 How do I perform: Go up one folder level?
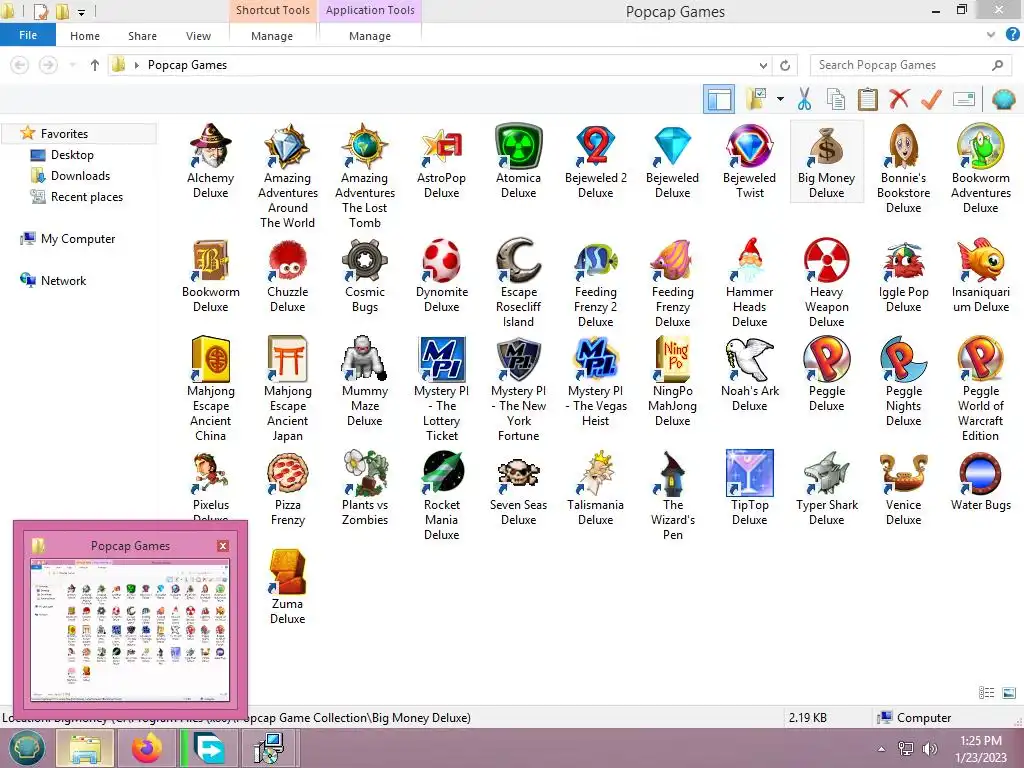tap(95, 65)
